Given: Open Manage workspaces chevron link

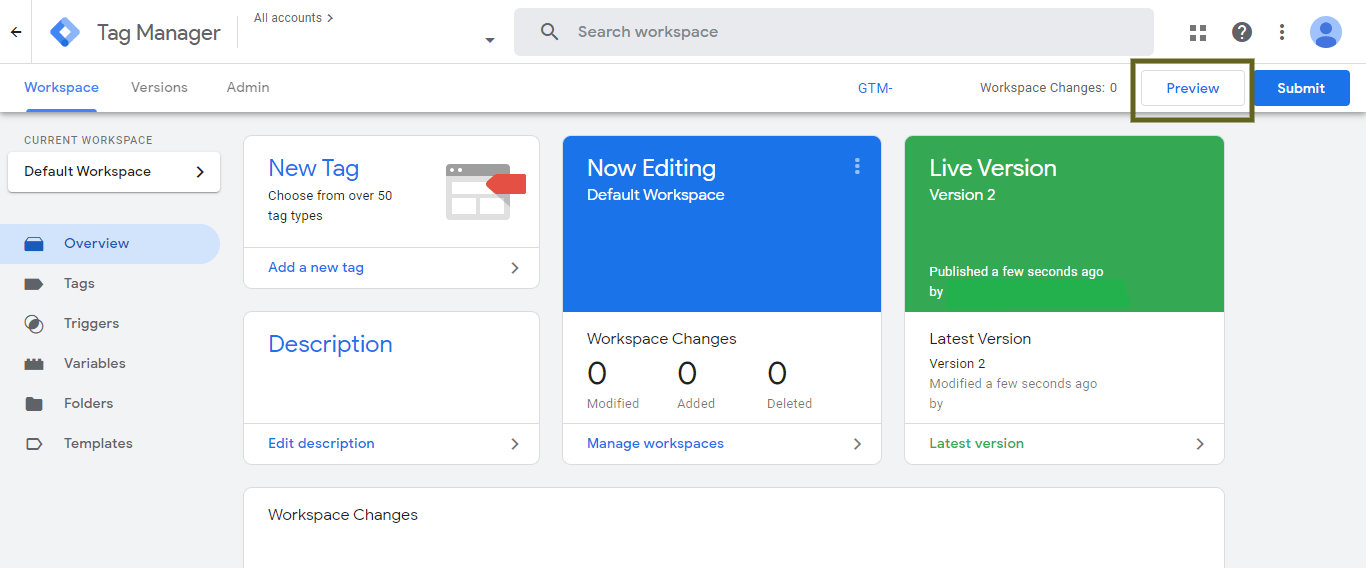Looking at the screenshot, I should click(722, 443).
